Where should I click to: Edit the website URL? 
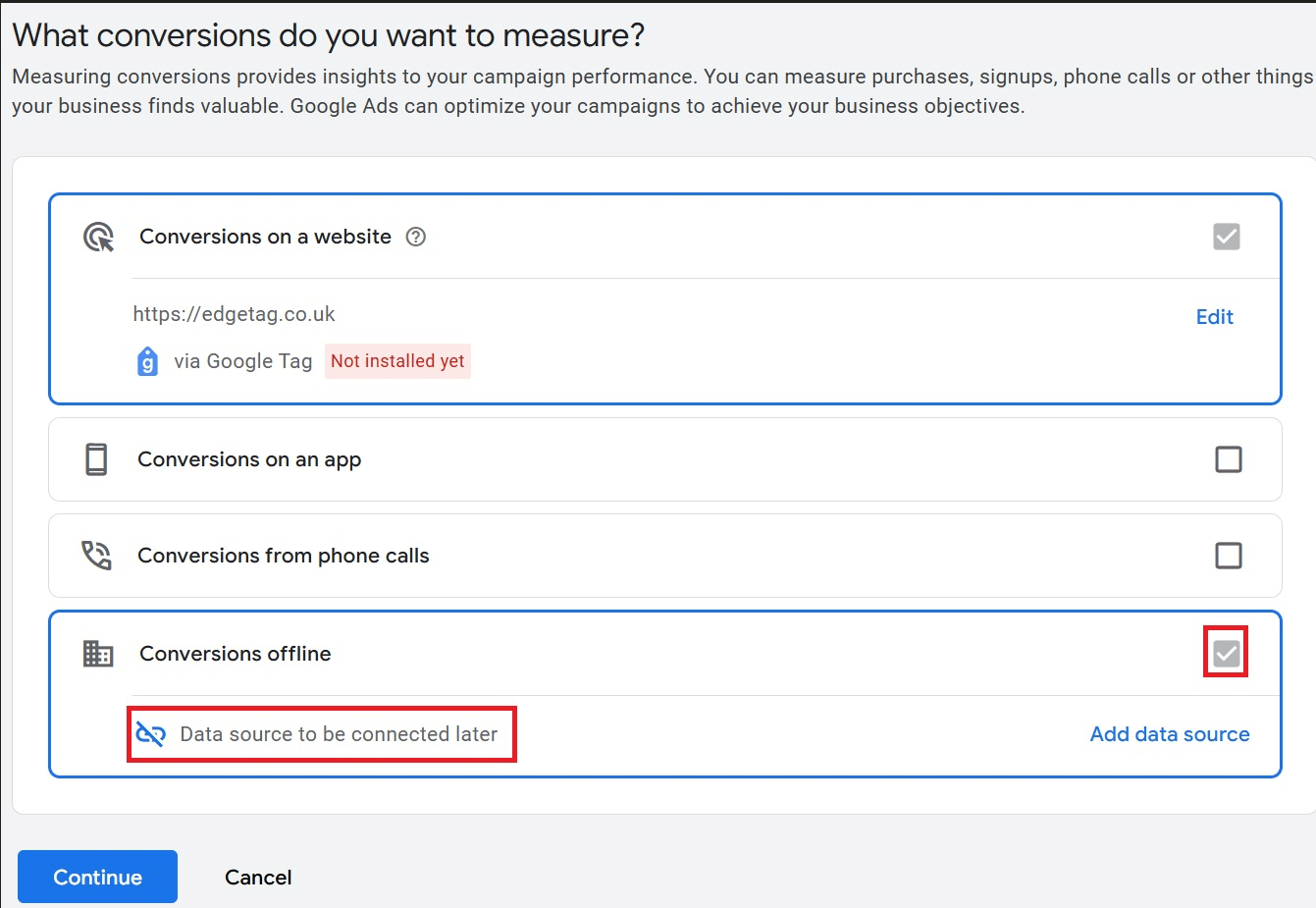tap(1214, 317)
